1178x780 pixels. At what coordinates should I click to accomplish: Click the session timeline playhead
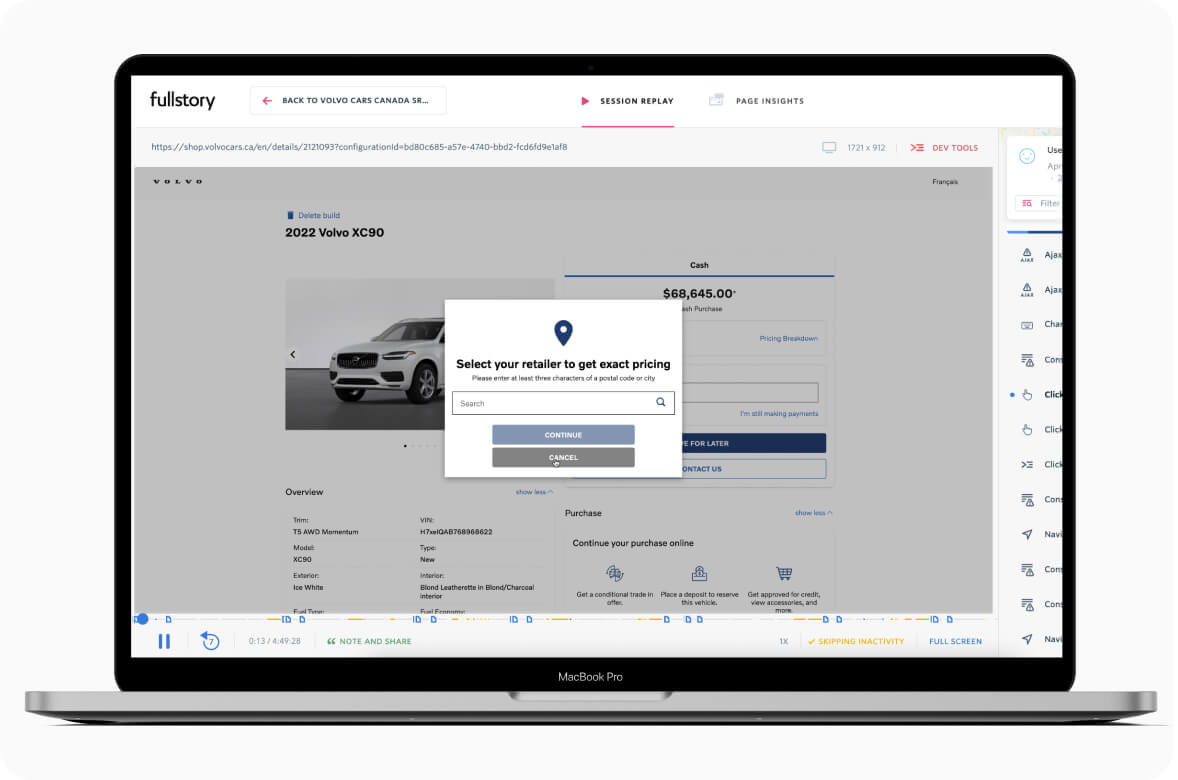142,619
